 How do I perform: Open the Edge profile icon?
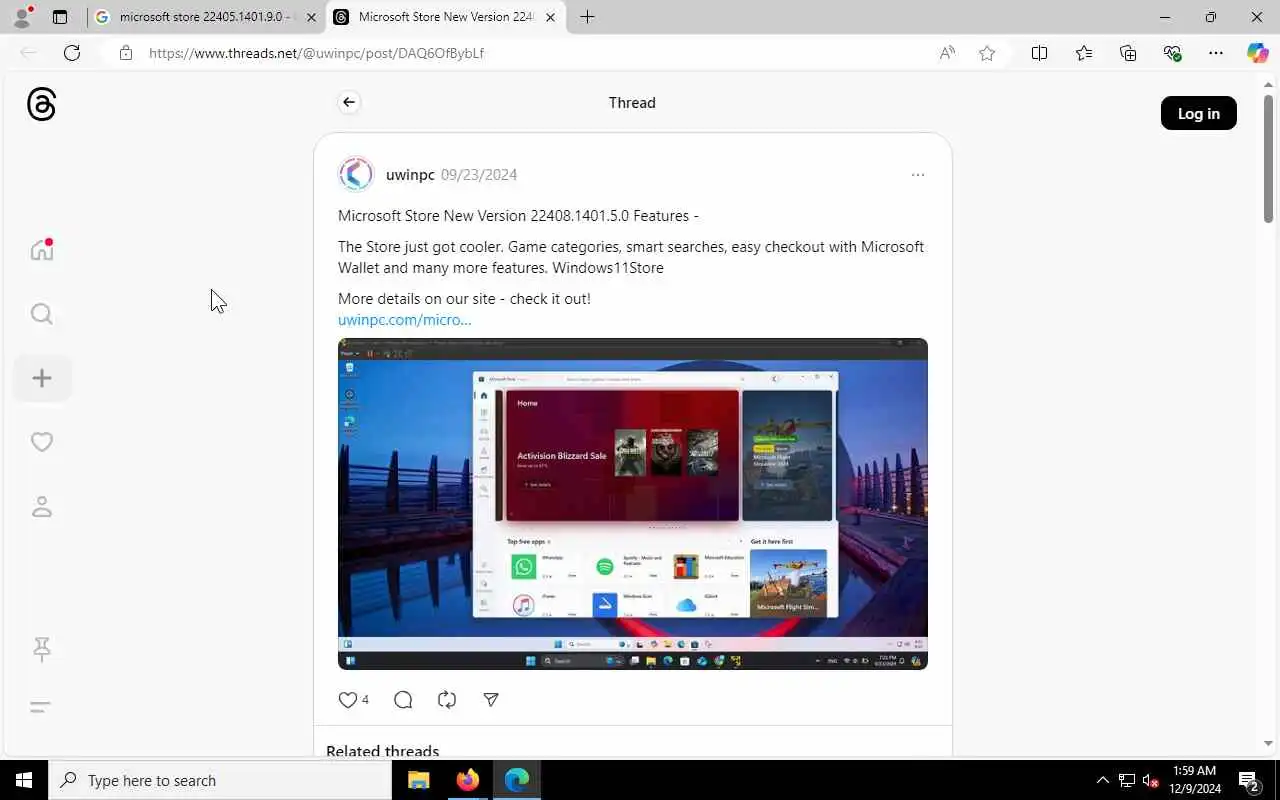tap(22, 17)
